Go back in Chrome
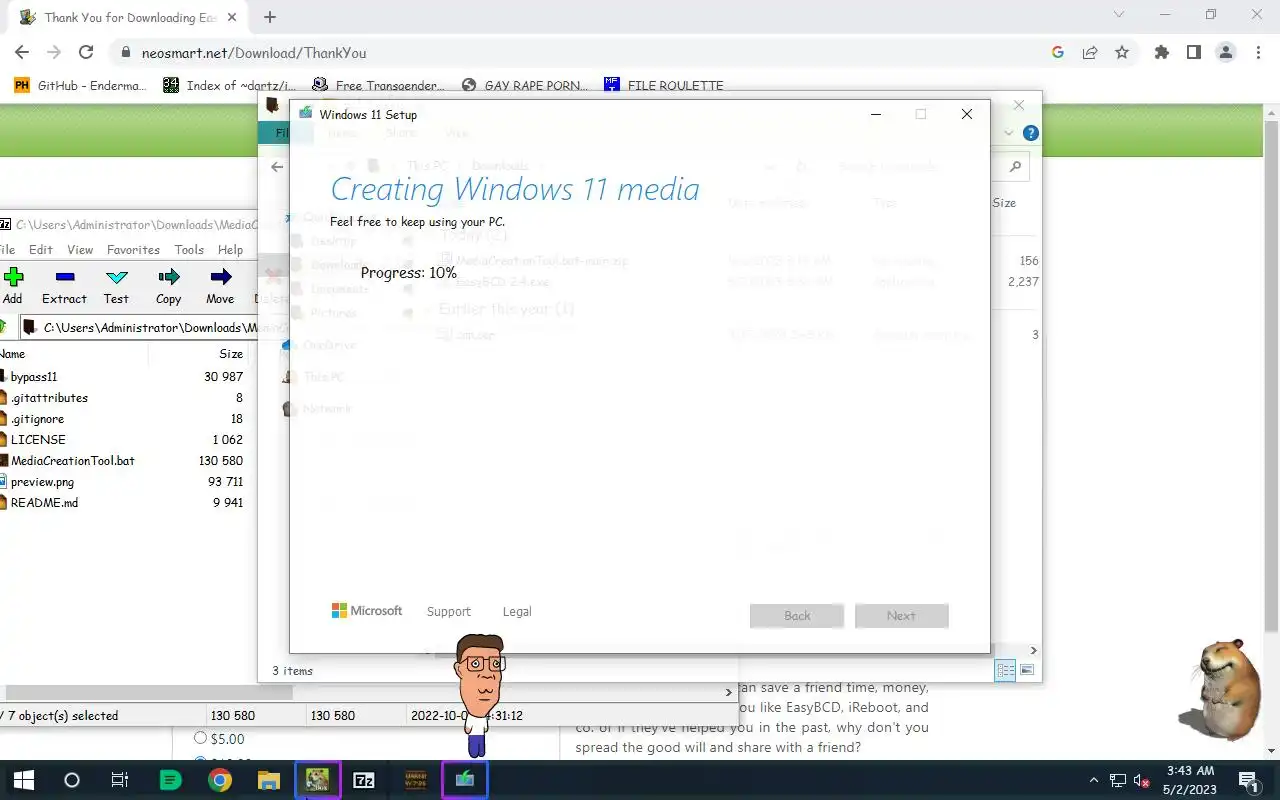1280x800 pixels. [22, 53]
